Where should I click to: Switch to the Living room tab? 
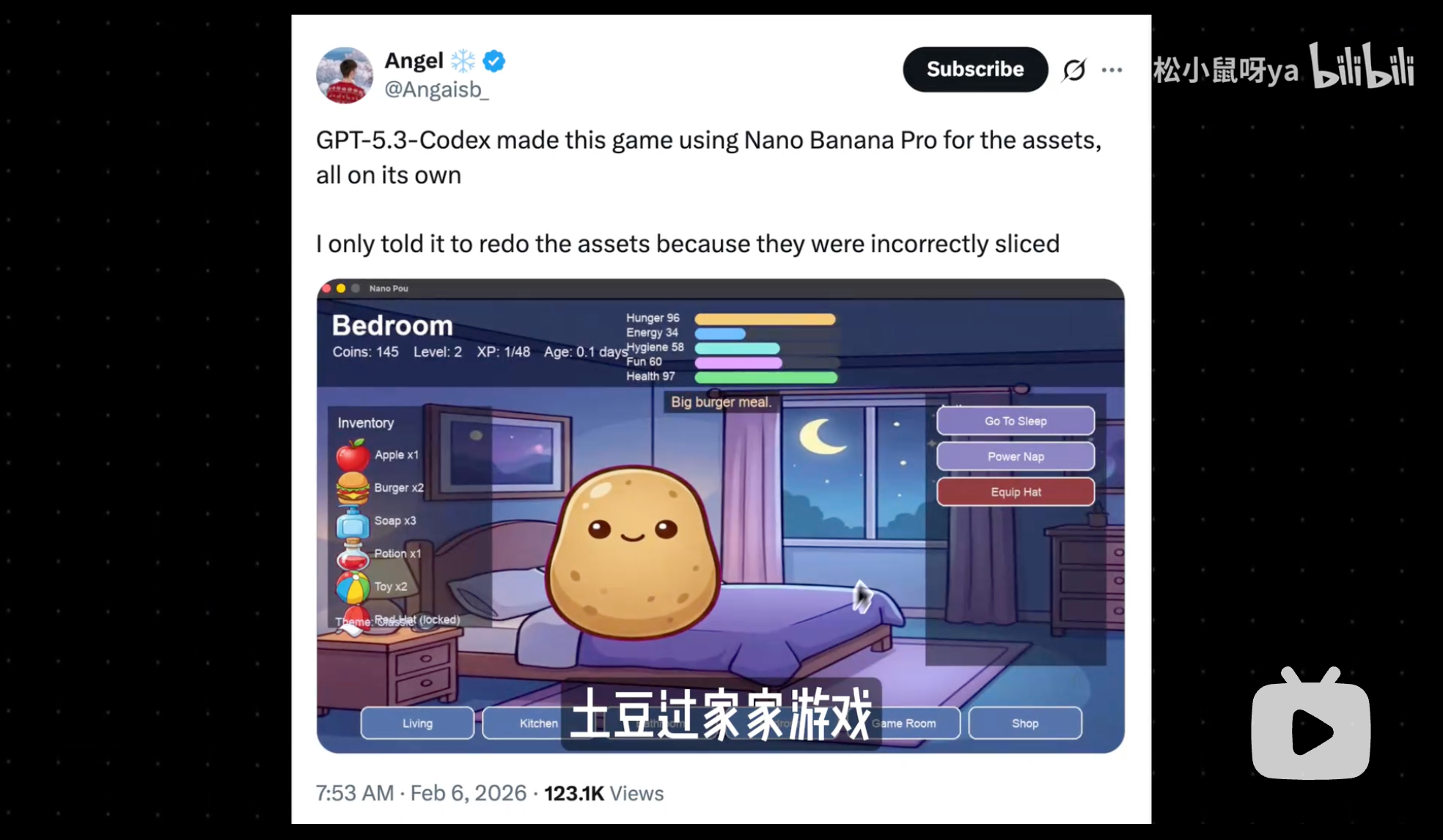pos(417,723)
